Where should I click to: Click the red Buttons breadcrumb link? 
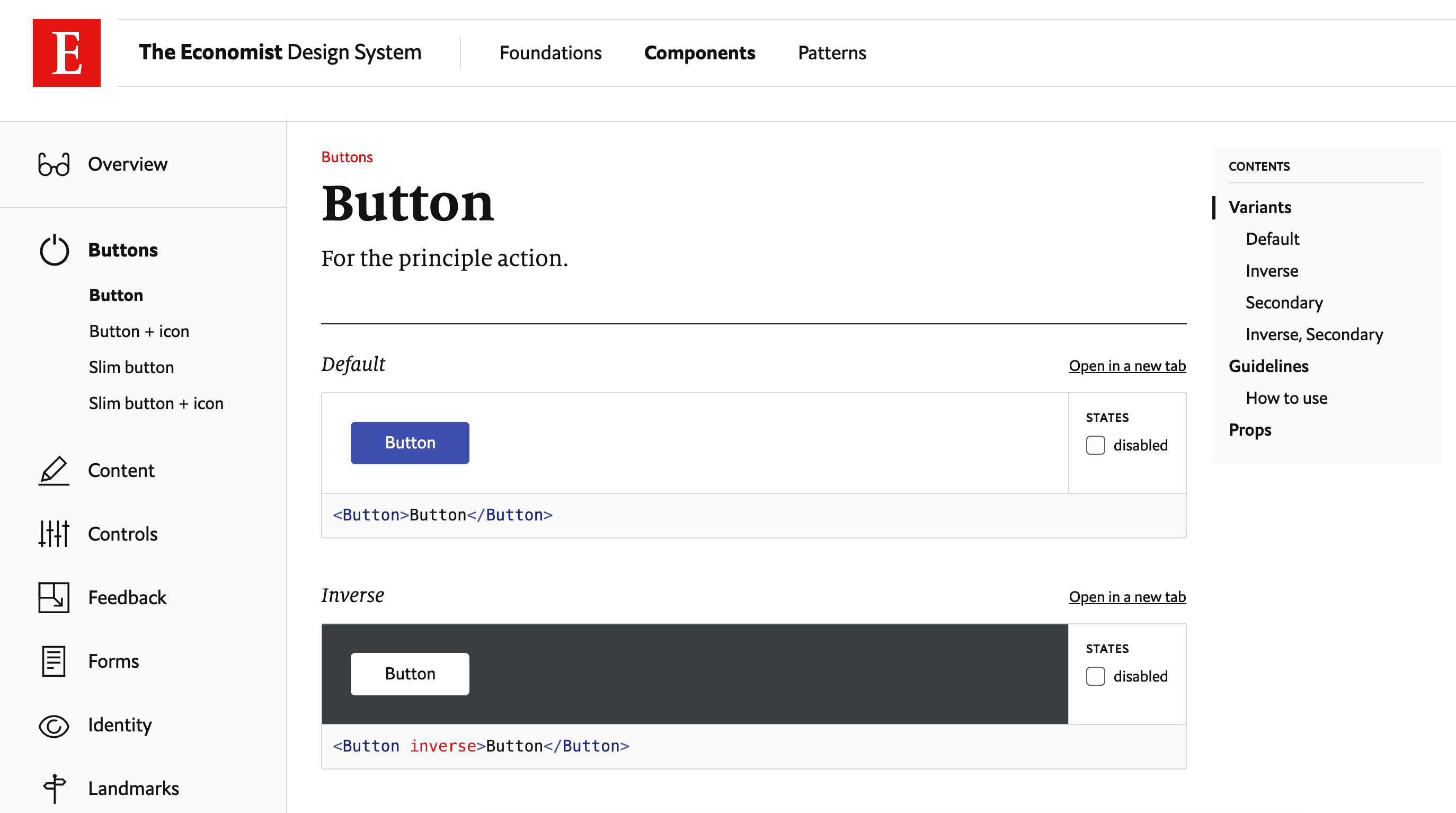[347, 157]
